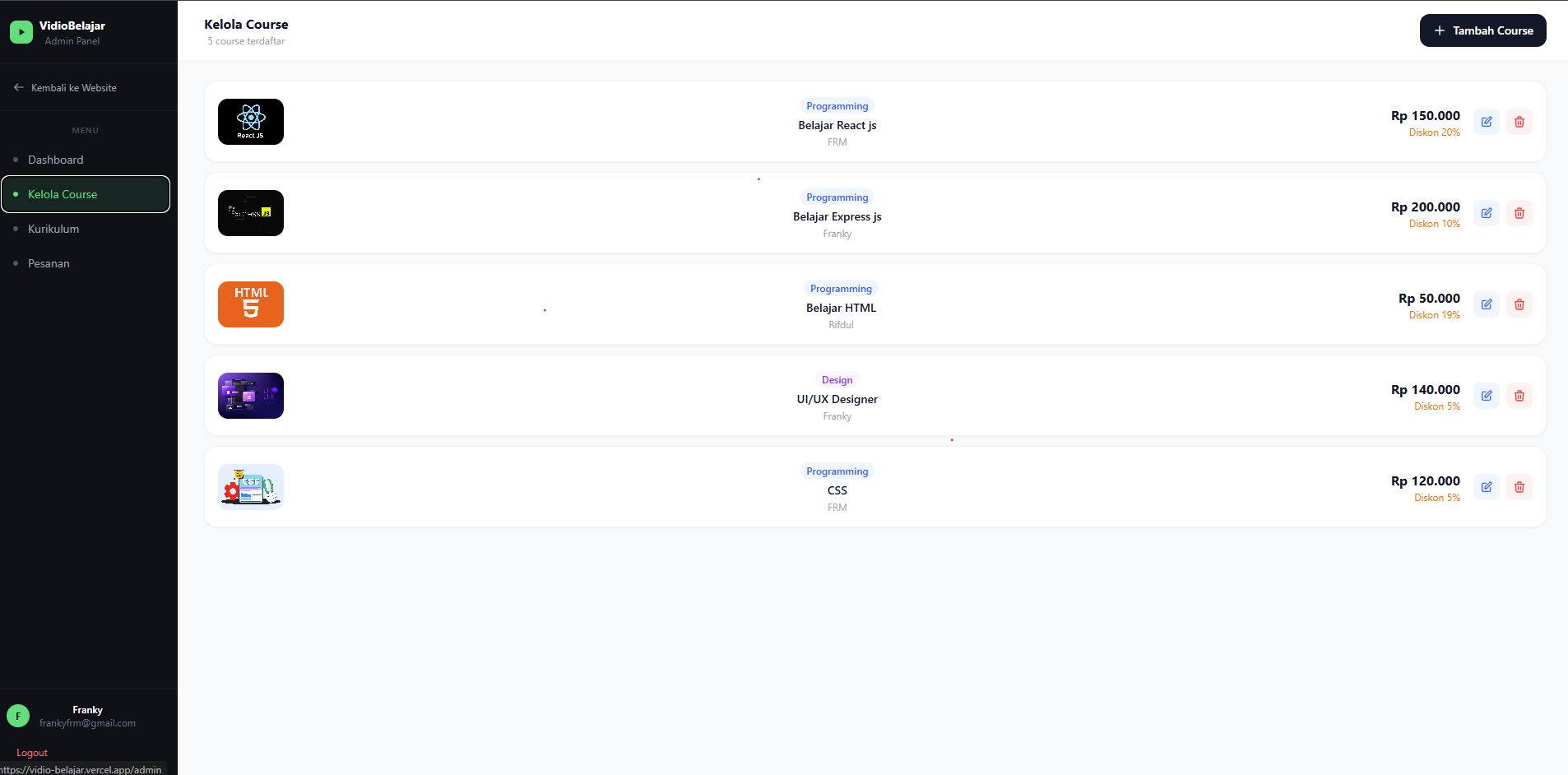Delete the UI/UX Designer course
The width and height of the screenshot is (1568, 775).
point(1519,396)
